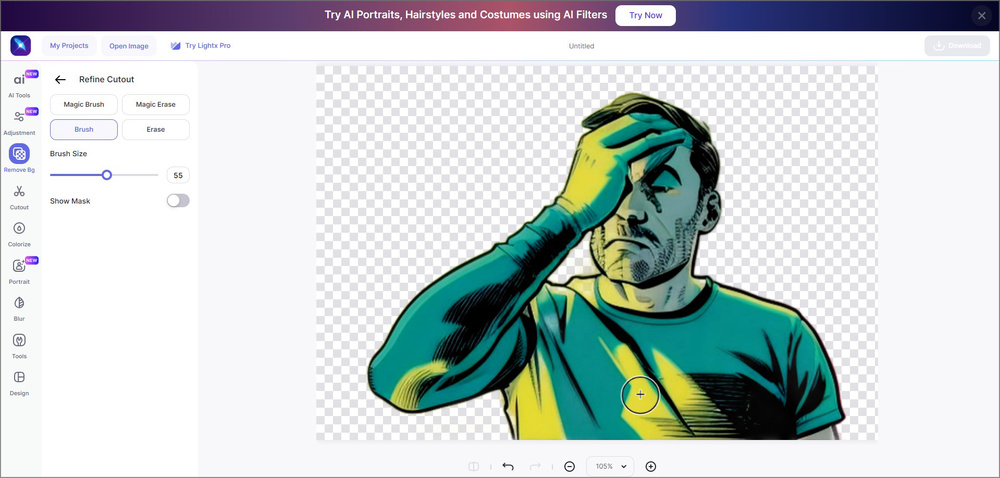Image resolution: width=1000 pixels, height=478 pixels.
Task: Open the Portrait tool
Action: click(x=19, y=268)
